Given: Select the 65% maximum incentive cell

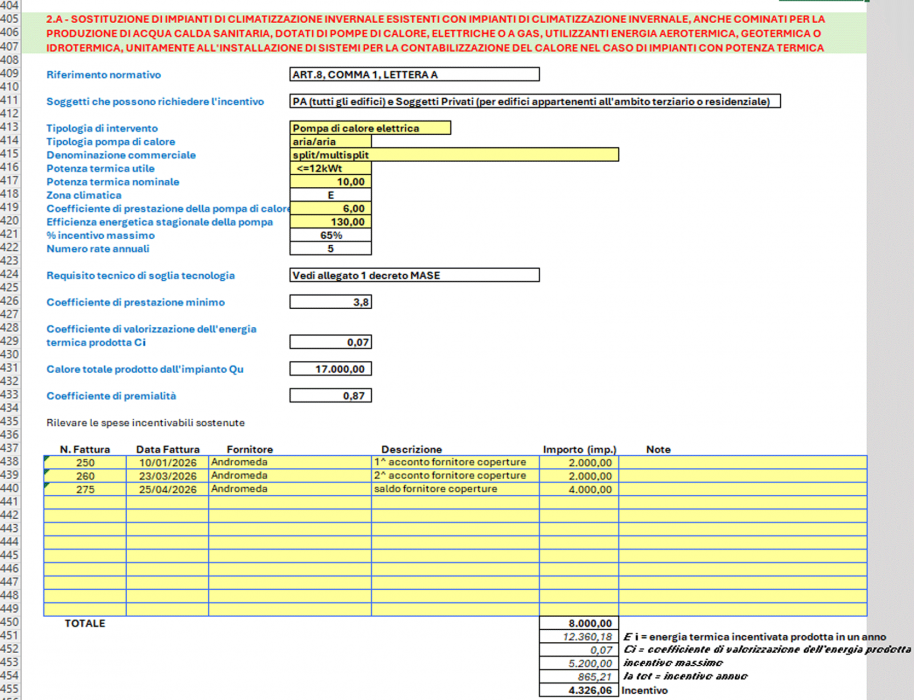Looking at the screenshot, I should pos(330,236).
